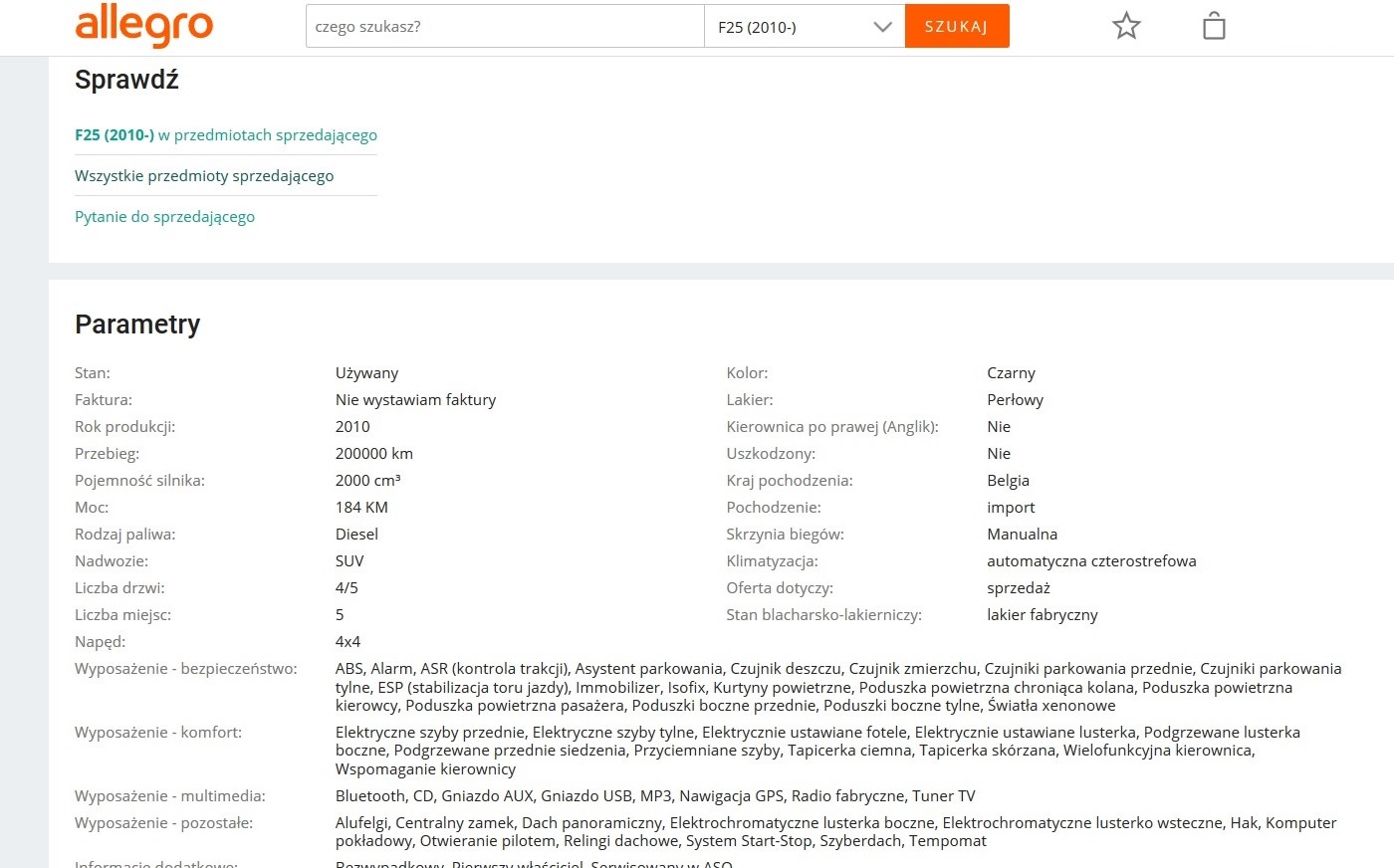Select the 'Pojemność silnika:' label
1394x868 pixels.
point(139,481)
